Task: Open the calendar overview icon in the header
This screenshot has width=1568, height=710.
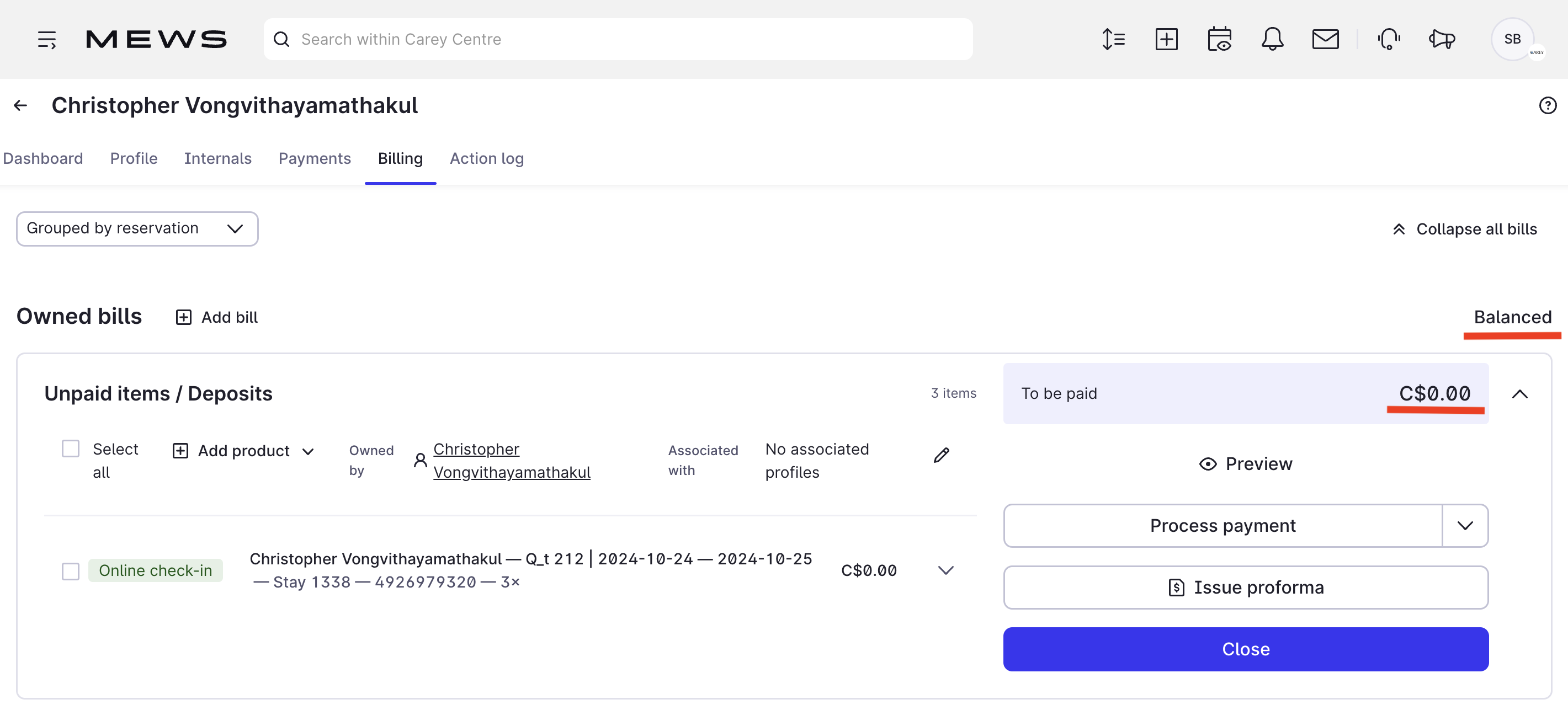Action: pyautogui.click(x=1219, y=40)
